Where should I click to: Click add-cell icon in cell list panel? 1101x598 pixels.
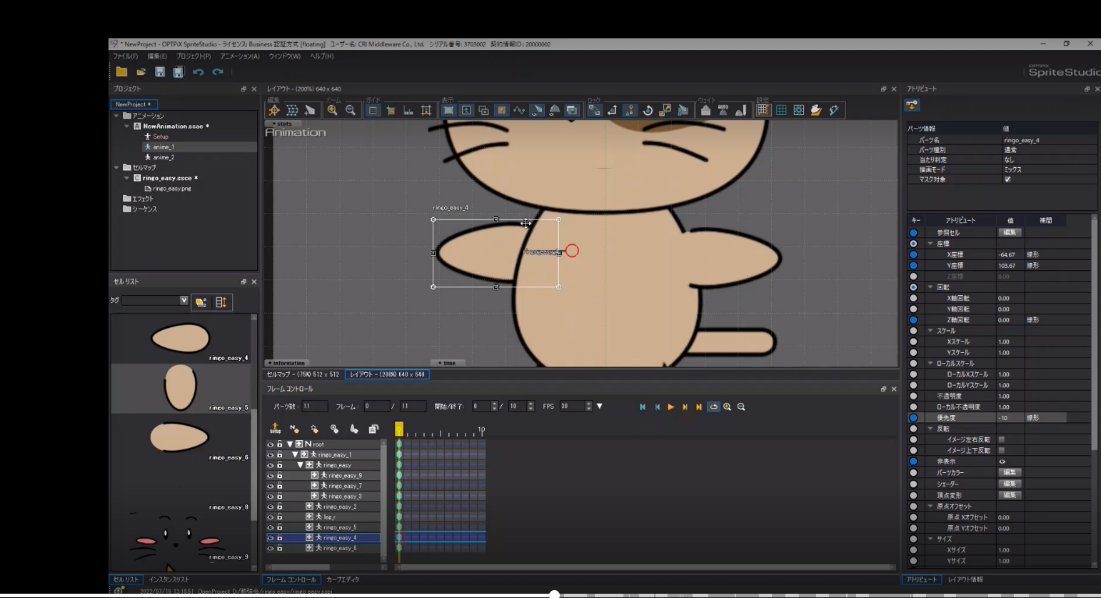201,302
